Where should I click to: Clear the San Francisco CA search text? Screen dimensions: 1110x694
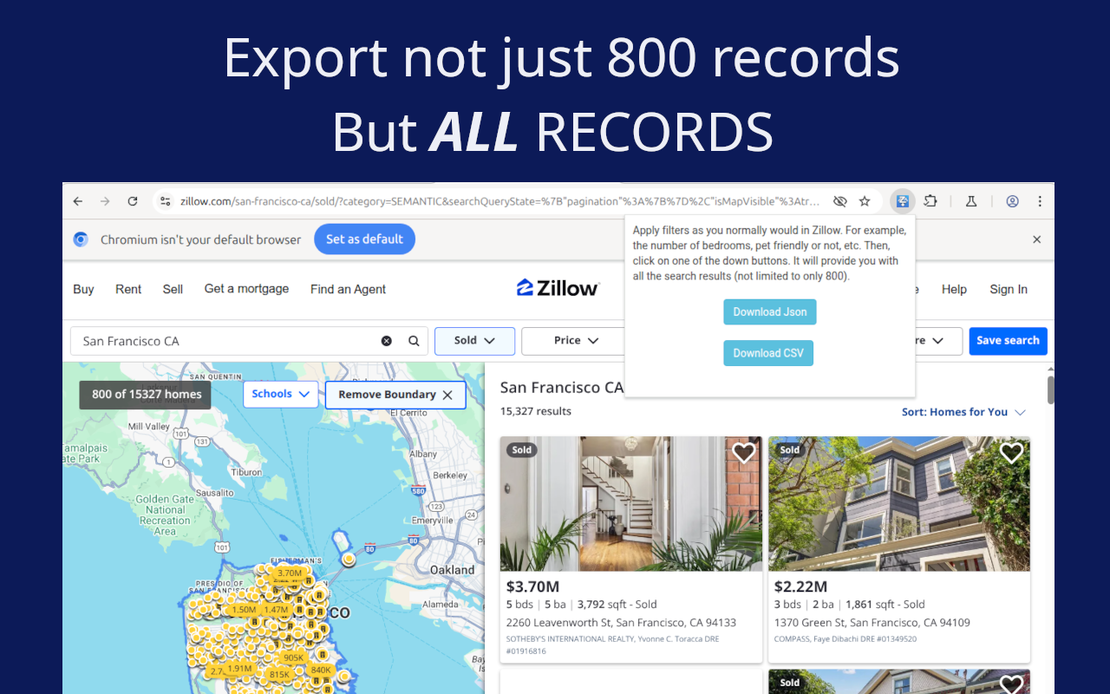click(386, 341)
